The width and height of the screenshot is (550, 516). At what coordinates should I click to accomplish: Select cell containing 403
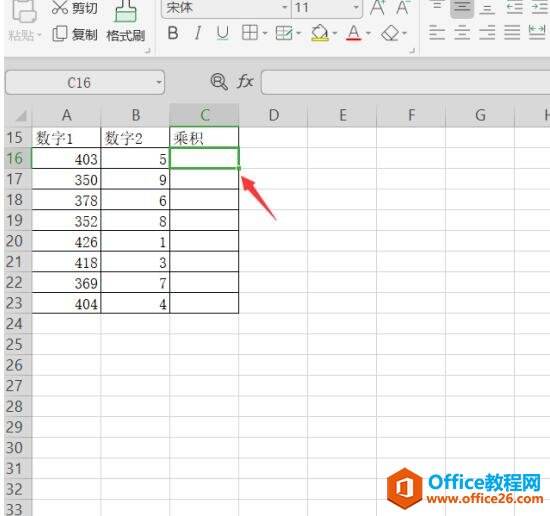point(66,159)
